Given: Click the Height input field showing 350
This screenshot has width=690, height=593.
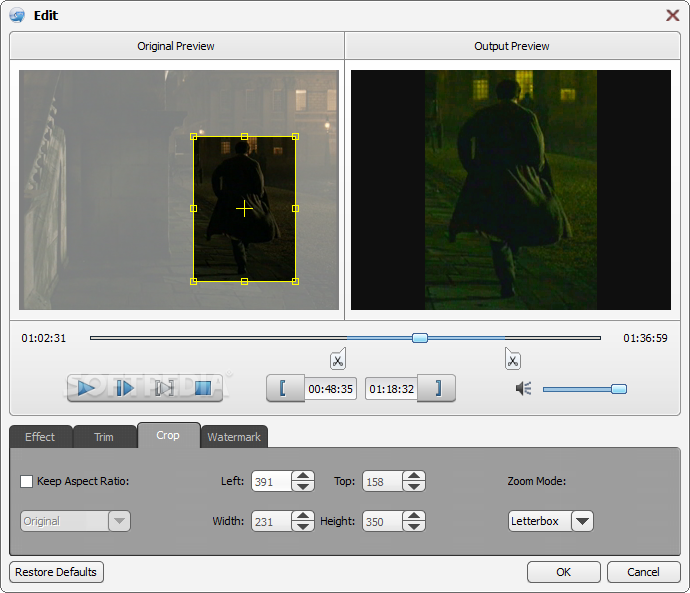Looking at the screenshot, I should (x=382, y=521).
